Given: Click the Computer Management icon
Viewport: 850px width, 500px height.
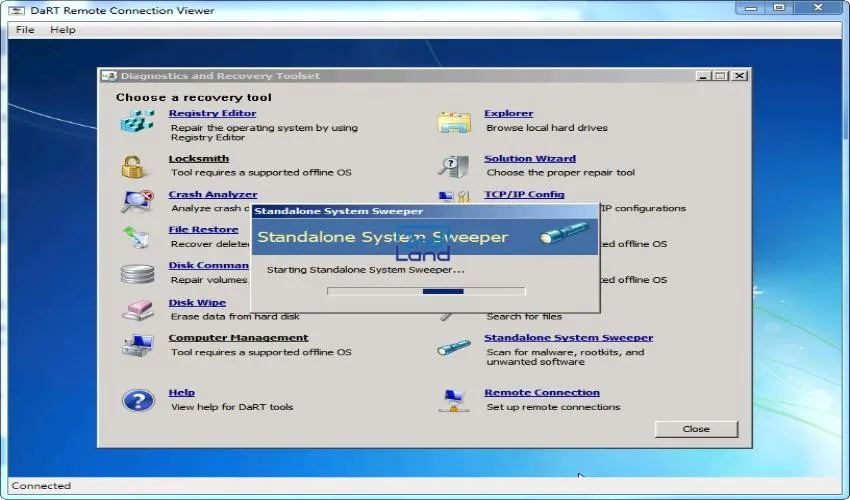Looking at the screenshot, I should (x=138, y=345).
